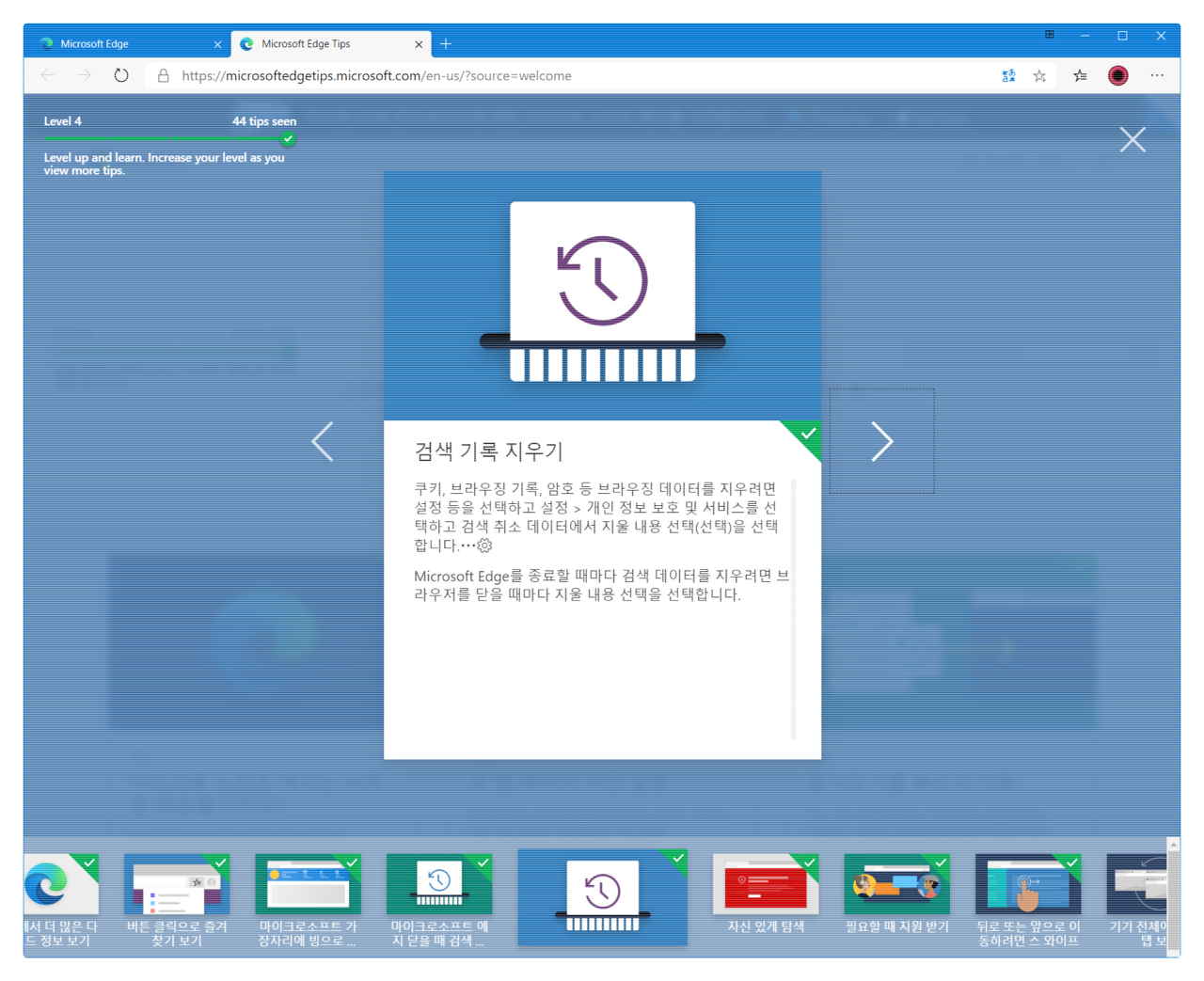Close the tips overlay with the X

click(1133, 139)
